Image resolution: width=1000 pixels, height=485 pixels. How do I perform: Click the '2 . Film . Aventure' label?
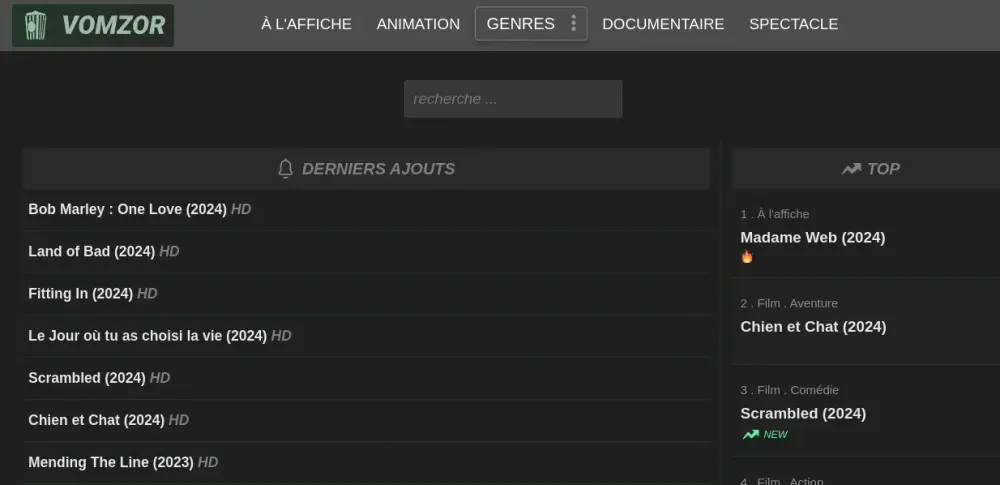coord(789,303)
